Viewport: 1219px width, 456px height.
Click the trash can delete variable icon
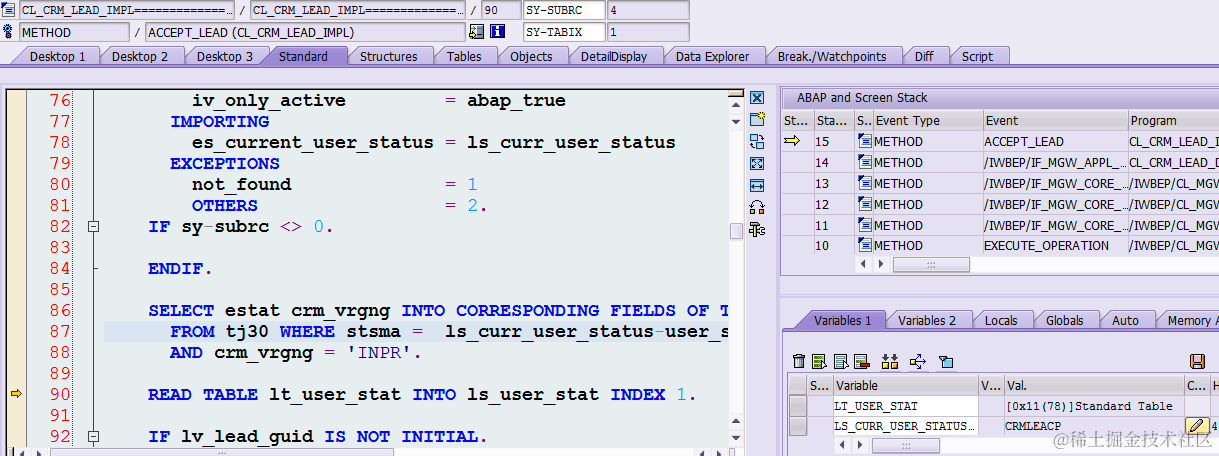click(x=798, y=361)
